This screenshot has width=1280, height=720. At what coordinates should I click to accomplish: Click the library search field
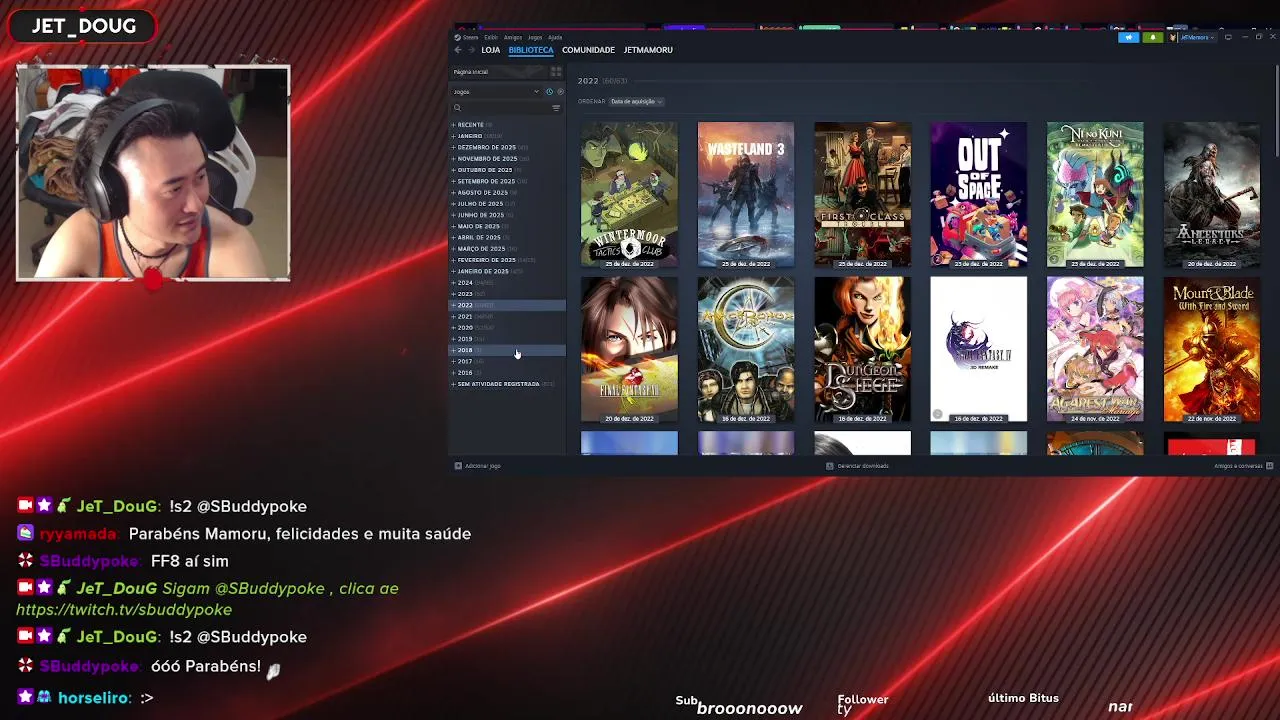tap(499, 108)
